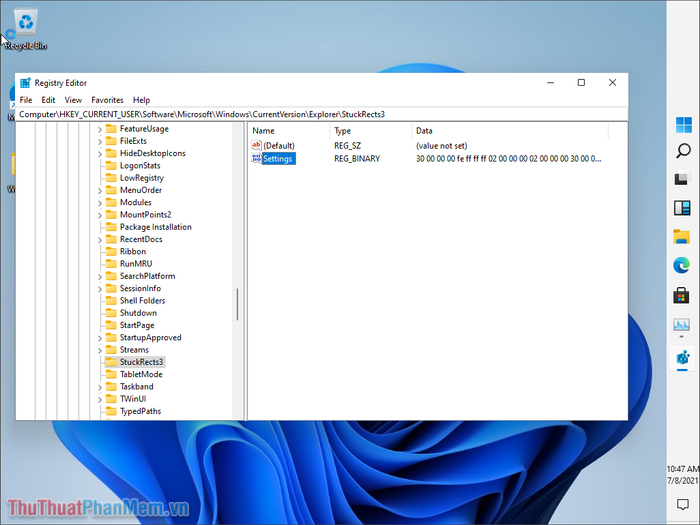Open the File menu
This screenshot has height=525, width=700.
tap(26, 100)
